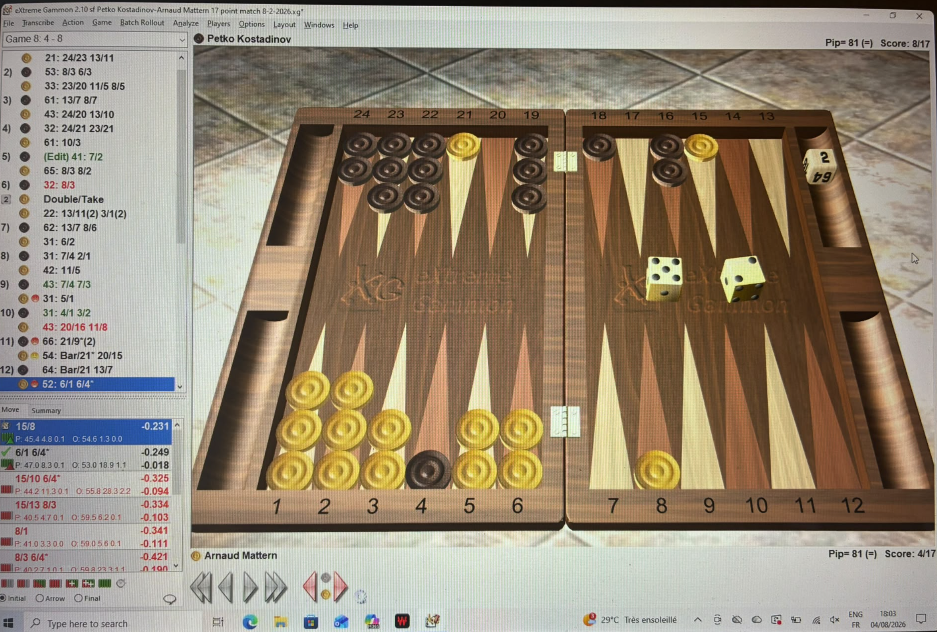Click the left die showing five

coord(664,278)
